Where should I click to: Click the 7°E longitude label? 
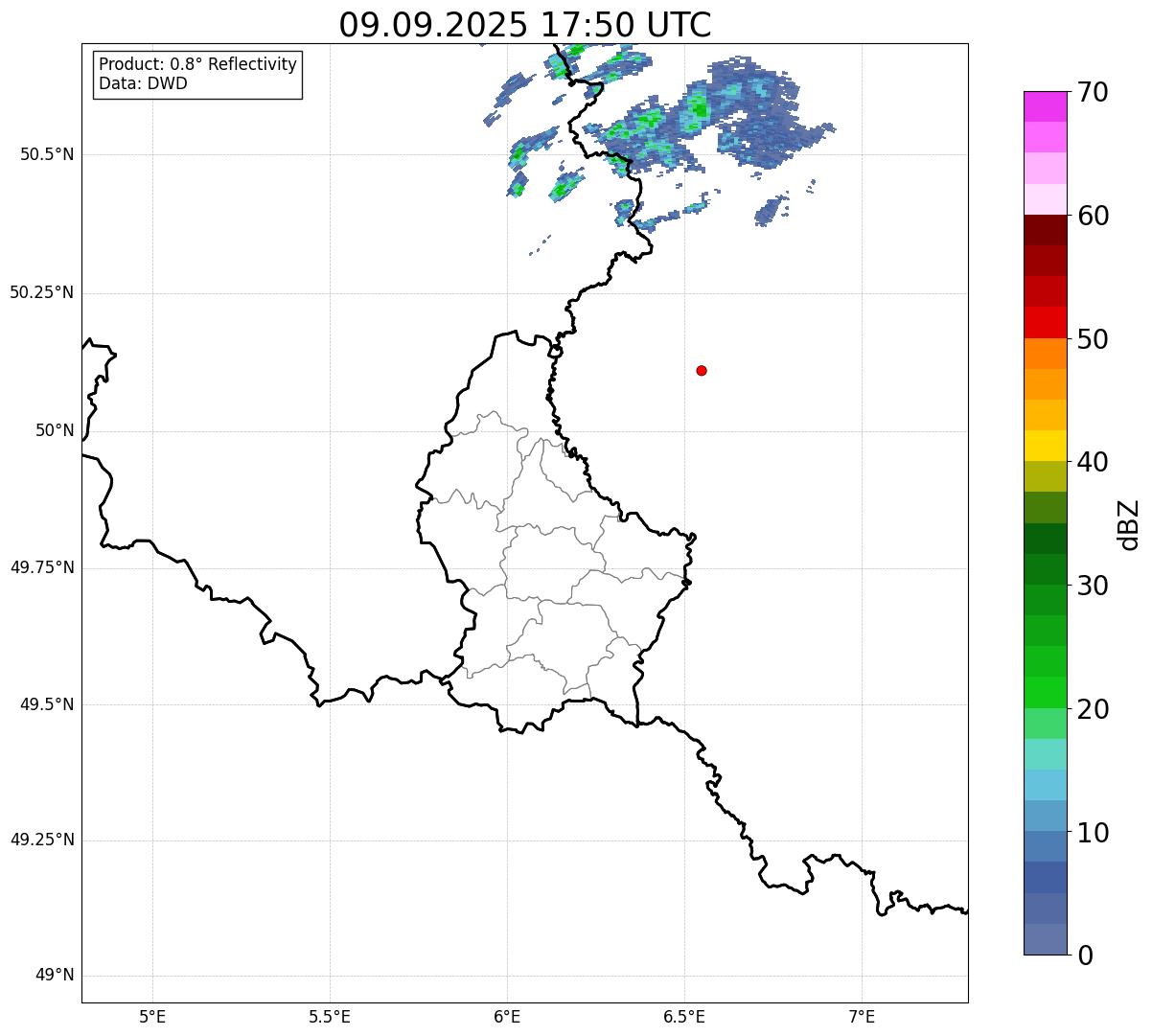coord(862,1016)
